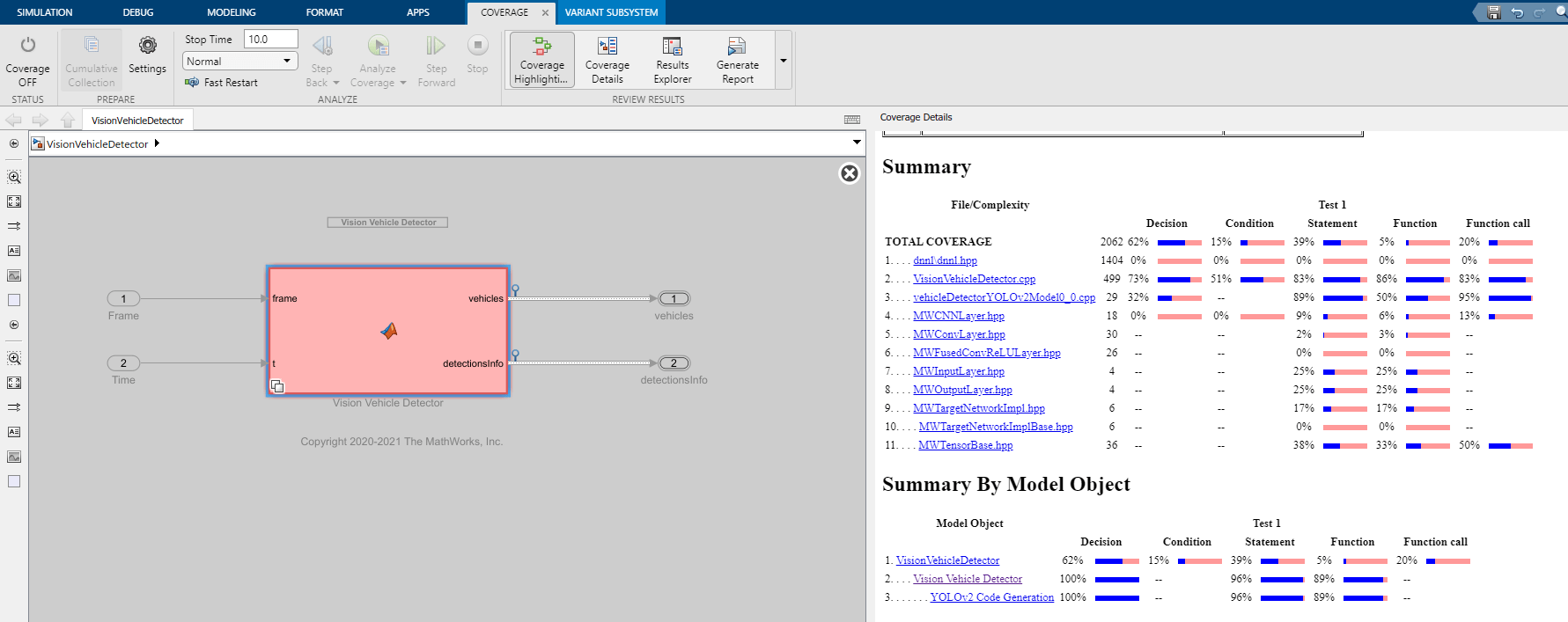Image resolution: width=1568 pixels, height=622 pixels.
Task: Click the TOTAL COVERAGE complexity value 2062
Action: [1112, 242]
